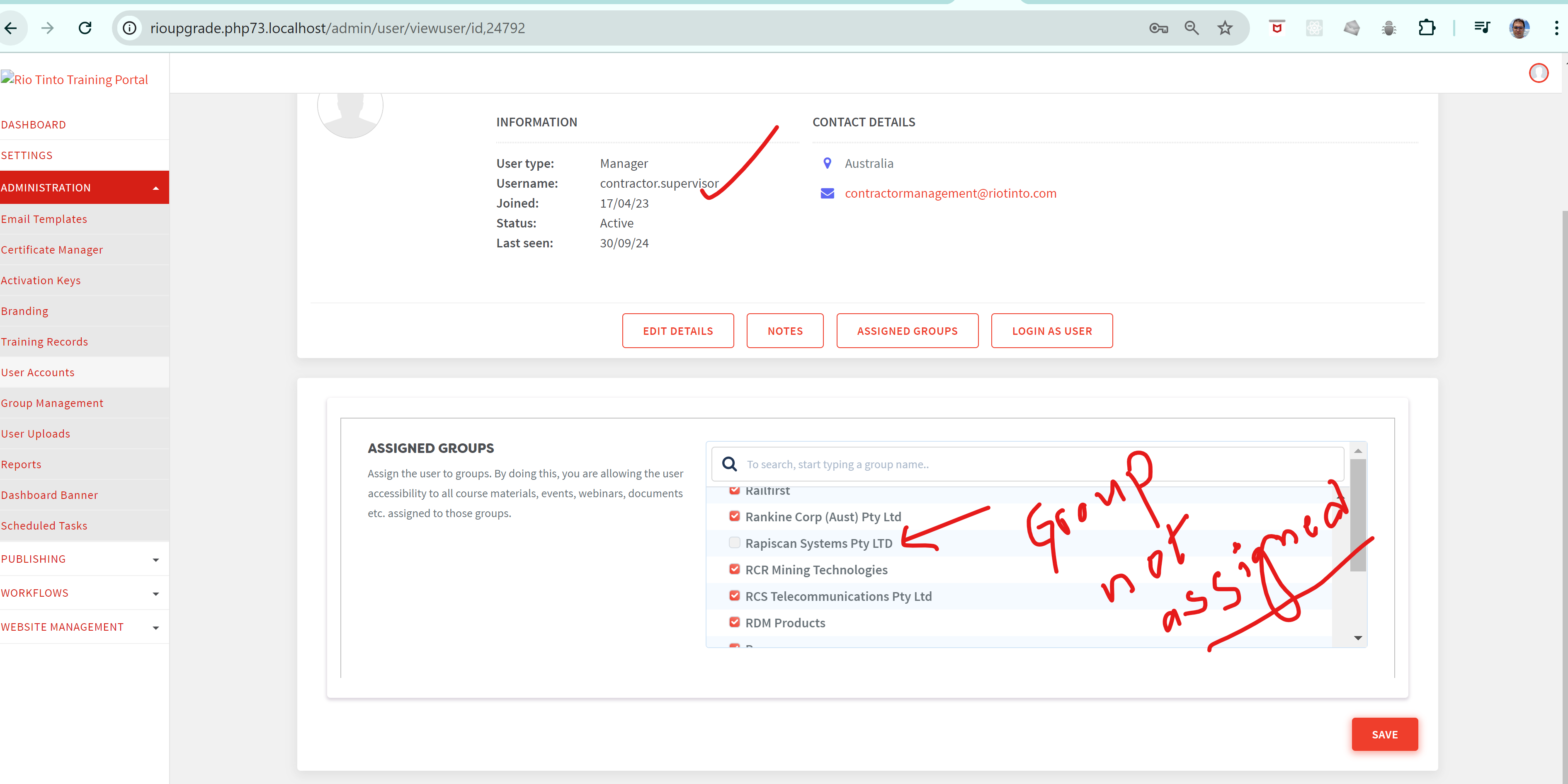Click the group name search field
Screen dimensions: 1568x784
coord(1035,464)
